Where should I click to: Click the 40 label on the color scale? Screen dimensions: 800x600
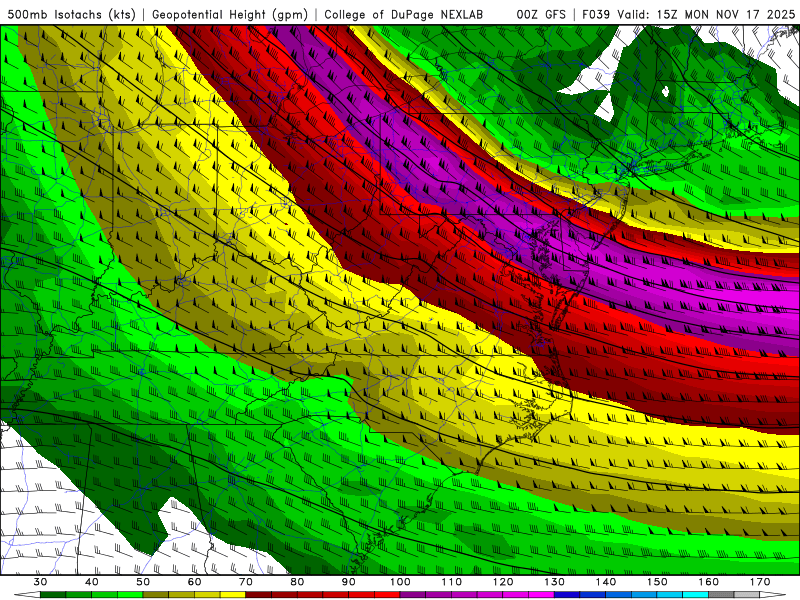coord(92,582)
